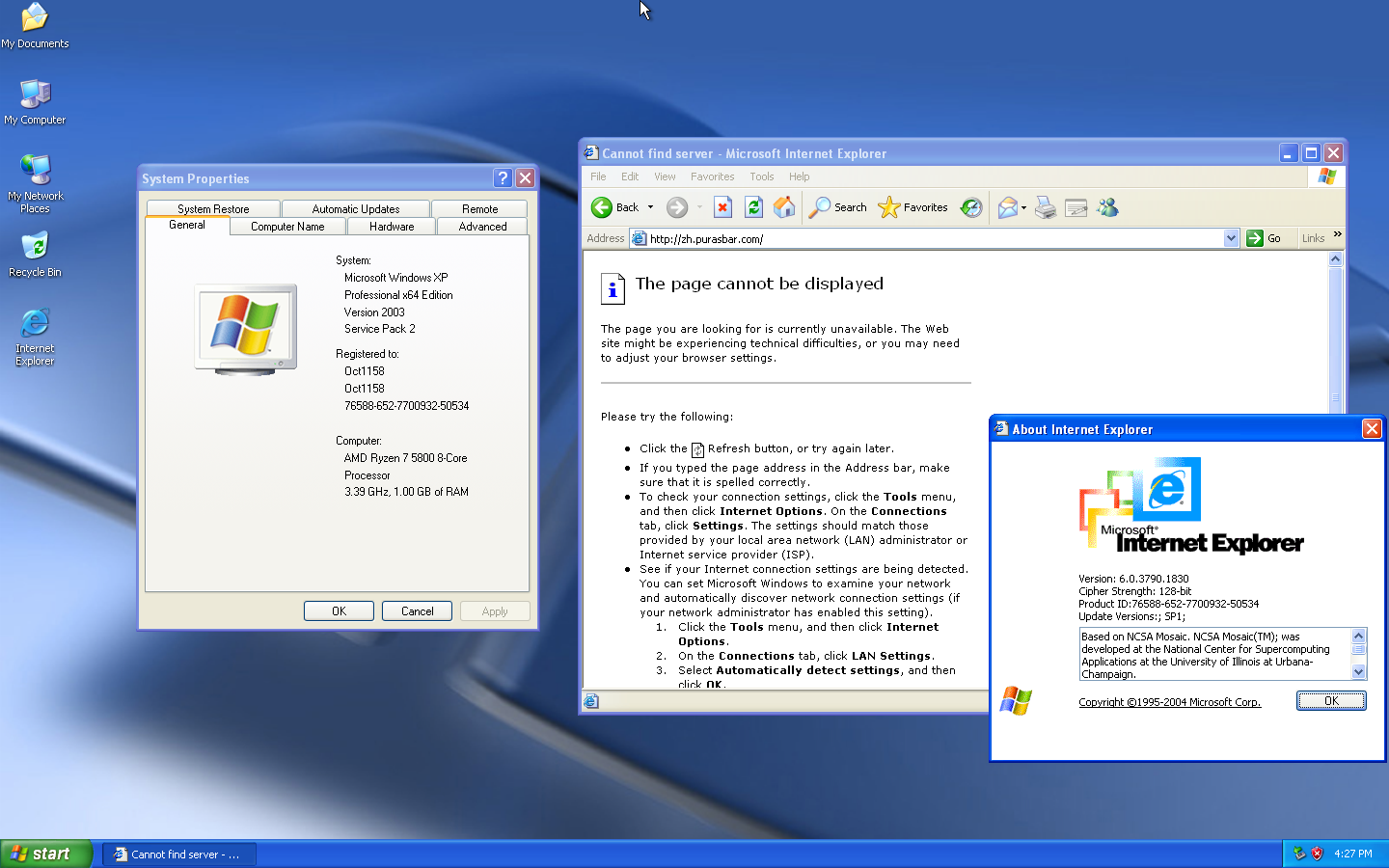Print page with printer icon

1046,207
